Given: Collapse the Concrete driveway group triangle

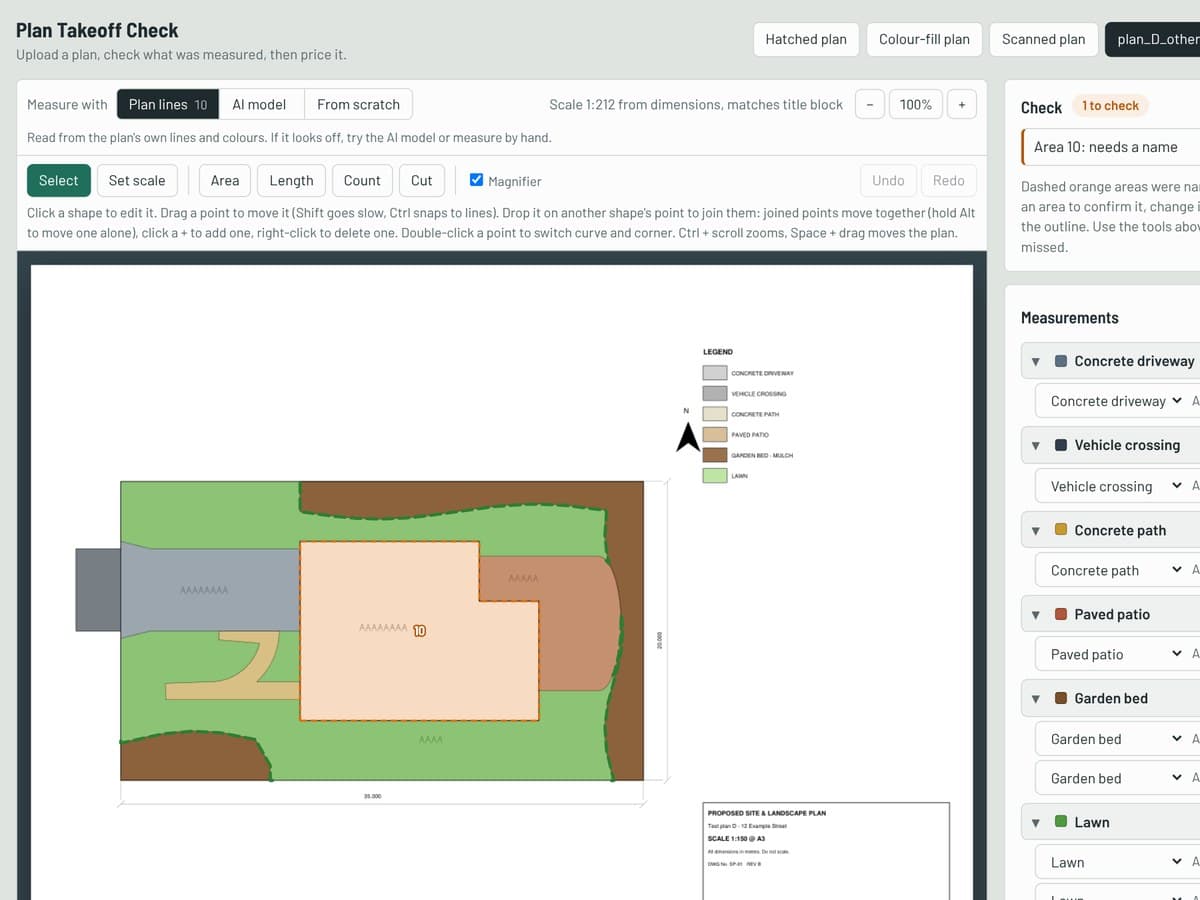Looking at the screenshot, I should coord(1036,361).
